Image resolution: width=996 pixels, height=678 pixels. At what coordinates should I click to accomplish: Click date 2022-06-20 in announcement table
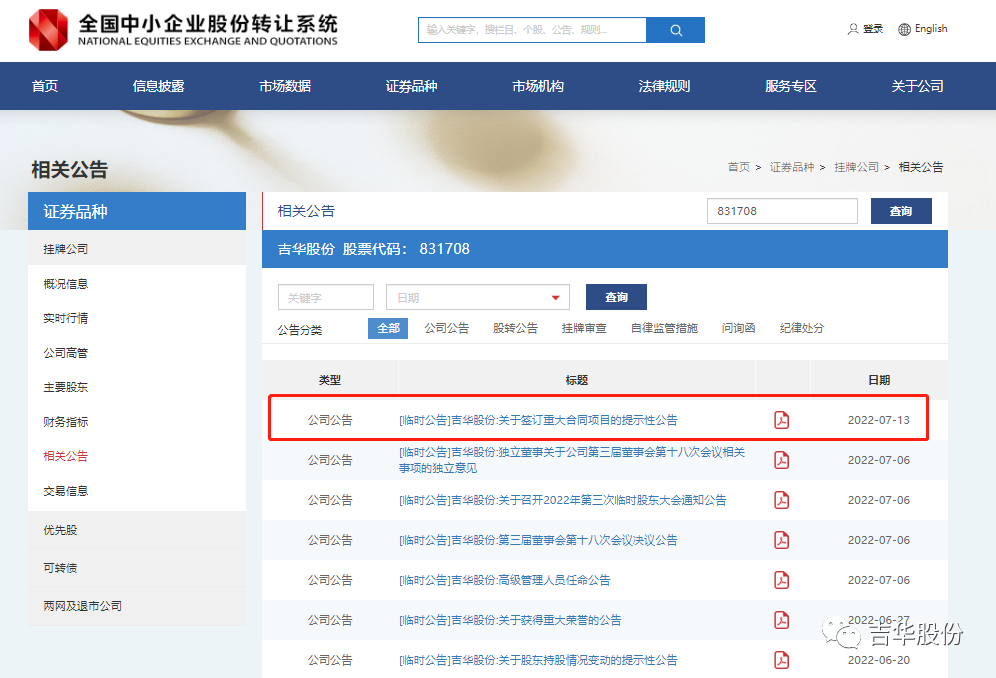[x=878, y=660]
